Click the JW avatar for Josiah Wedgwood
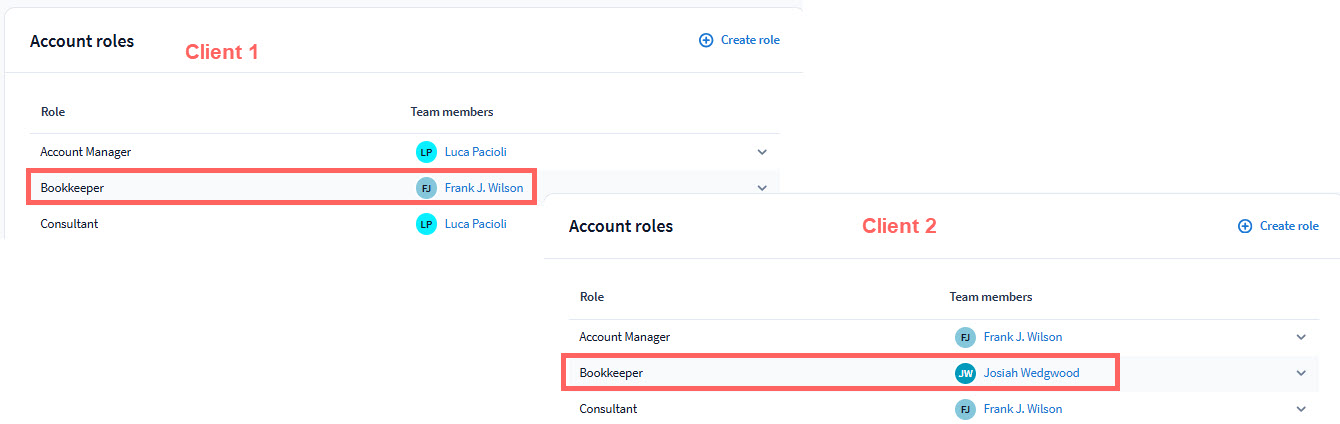1340x424 pixels. tap(965, 373)
